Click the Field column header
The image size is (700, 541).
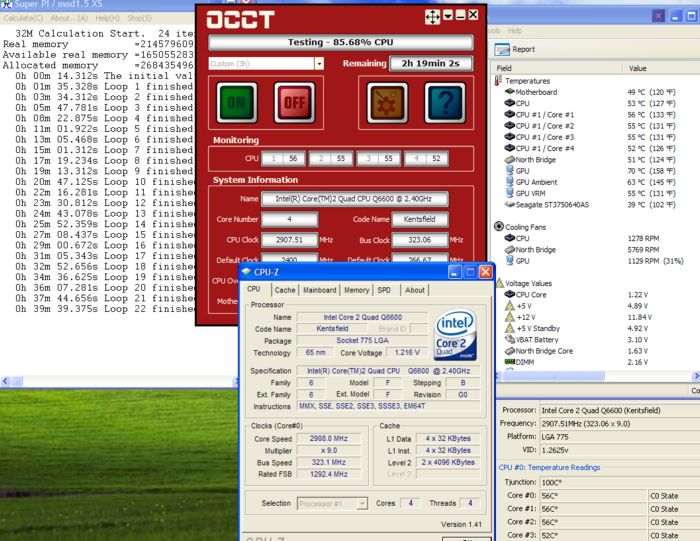click(x=557, y=68)
